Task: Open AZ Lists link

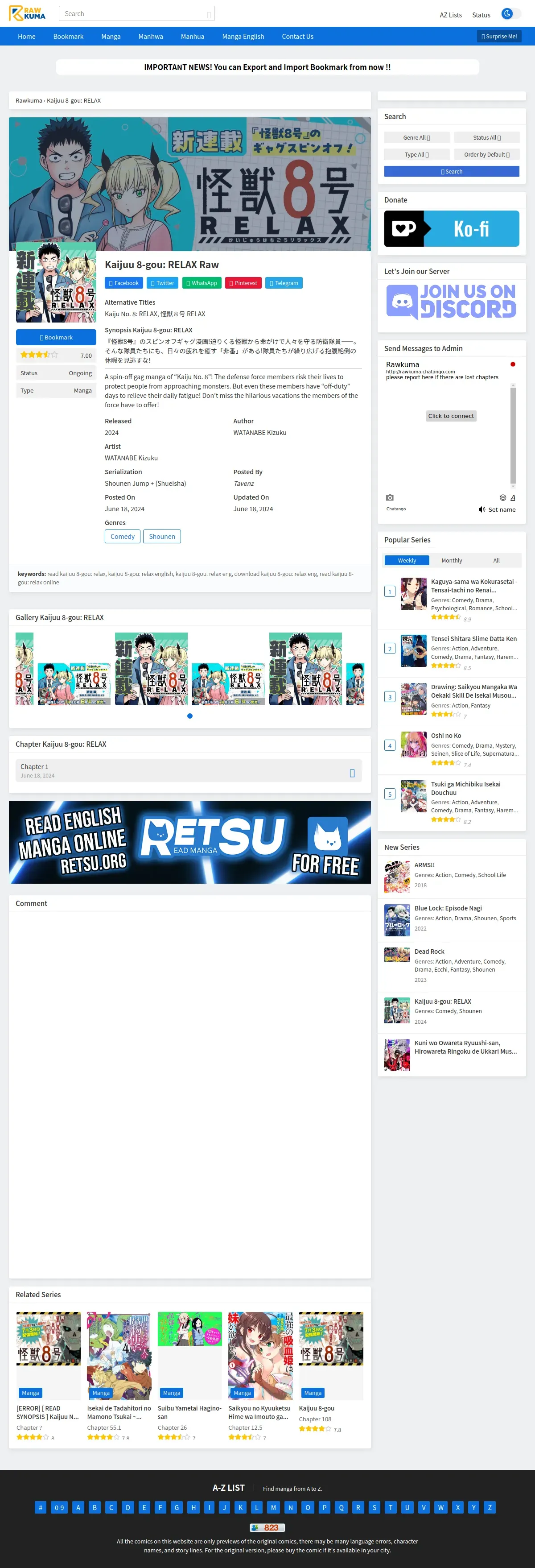Action: click(451, 15)
